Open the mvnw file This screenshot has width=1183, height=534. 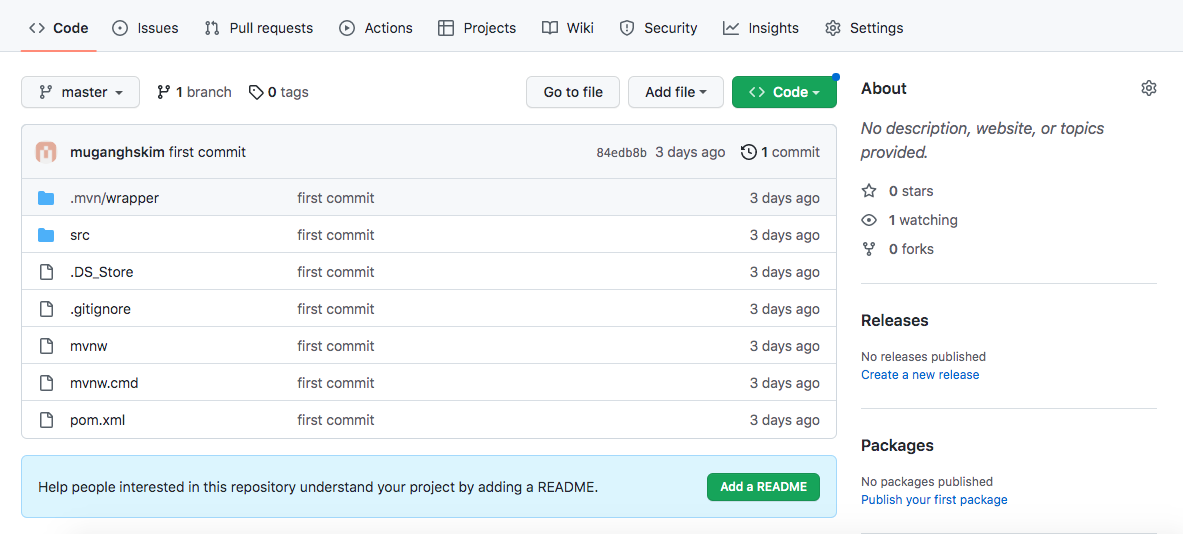(89, 346)
